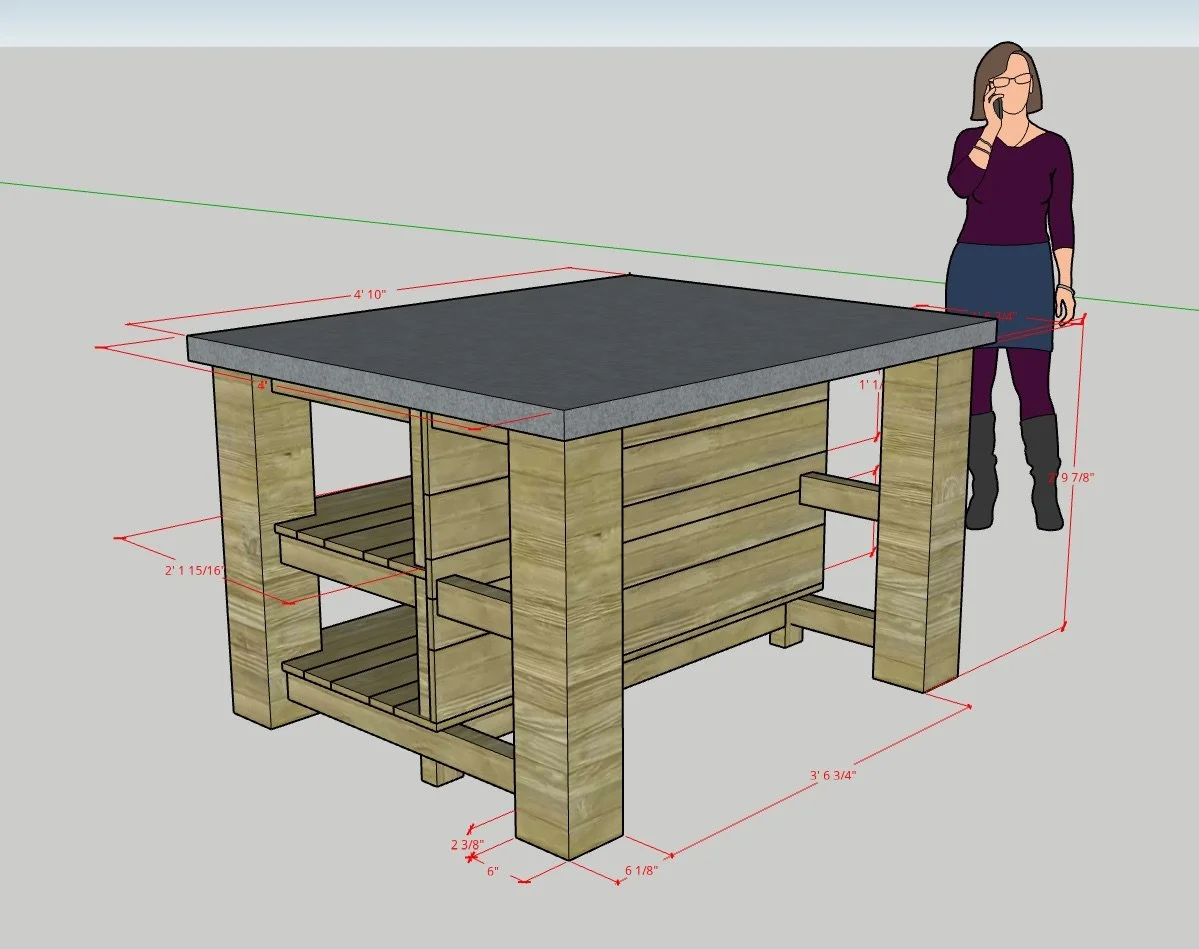Viewport: 1199px width, 949px height.
Task: Select the 3' 6 3/4" dimension label
Action: click(833, 775)
